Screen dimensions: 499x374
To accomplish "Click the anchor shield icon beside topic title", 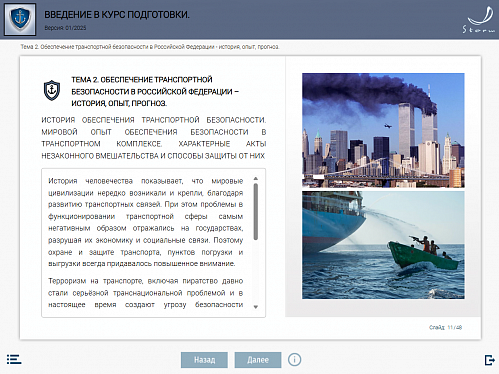I will point(52,90).
